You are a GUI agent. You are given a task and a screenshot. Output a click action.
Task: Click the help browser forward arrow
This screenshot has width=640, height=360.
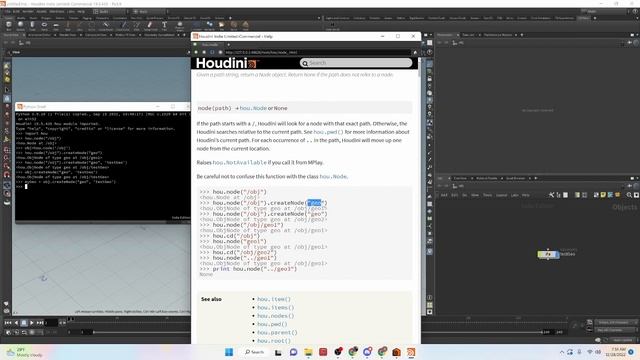point(204,52)
